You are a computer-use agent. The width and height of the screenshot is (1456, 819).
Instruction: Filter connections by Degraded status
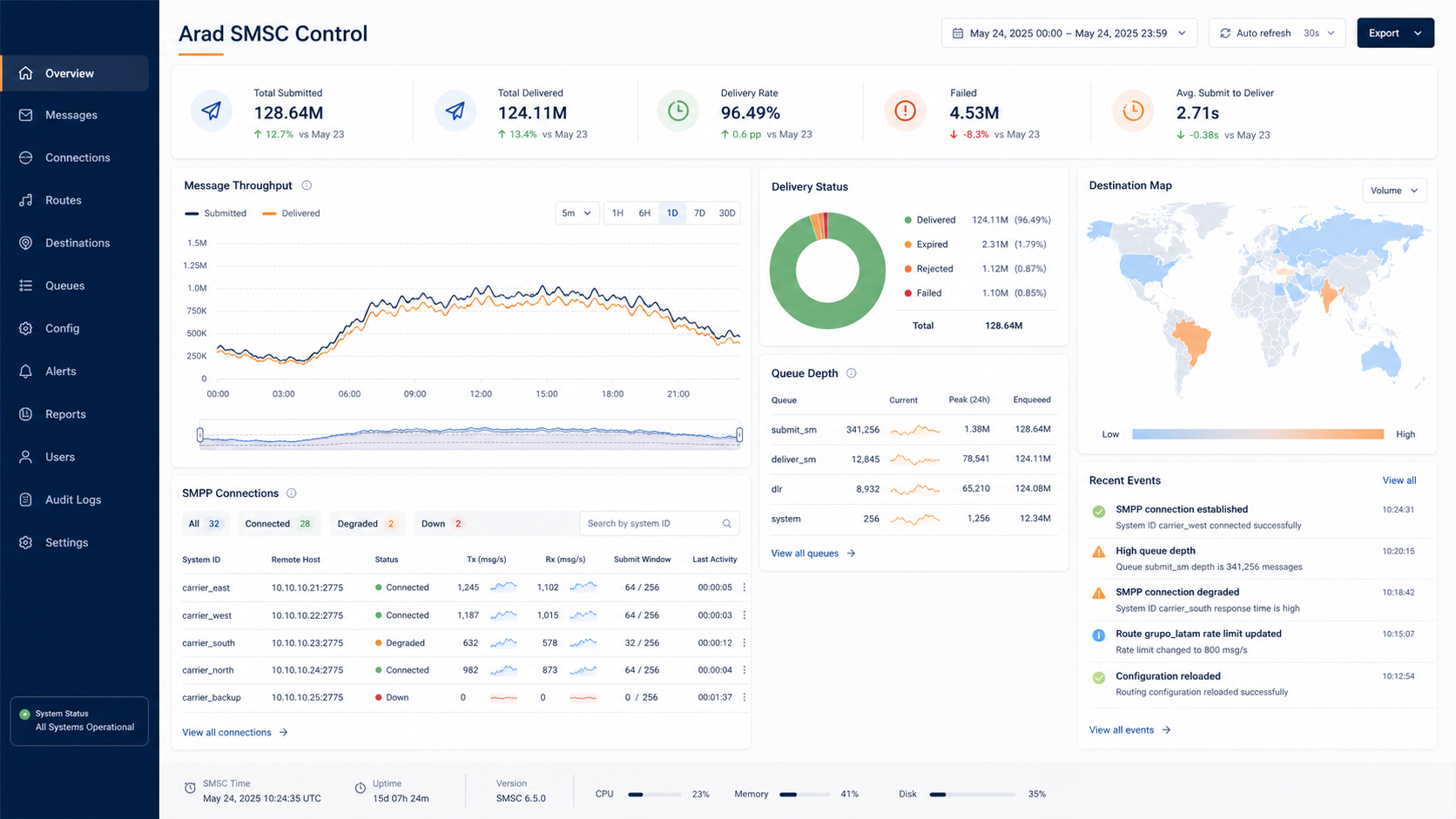pos(367,524)
